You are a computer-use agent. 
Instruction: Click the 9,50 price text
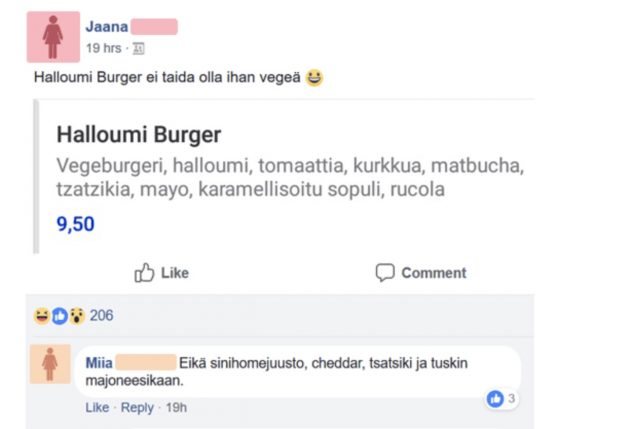pos(75,224)
